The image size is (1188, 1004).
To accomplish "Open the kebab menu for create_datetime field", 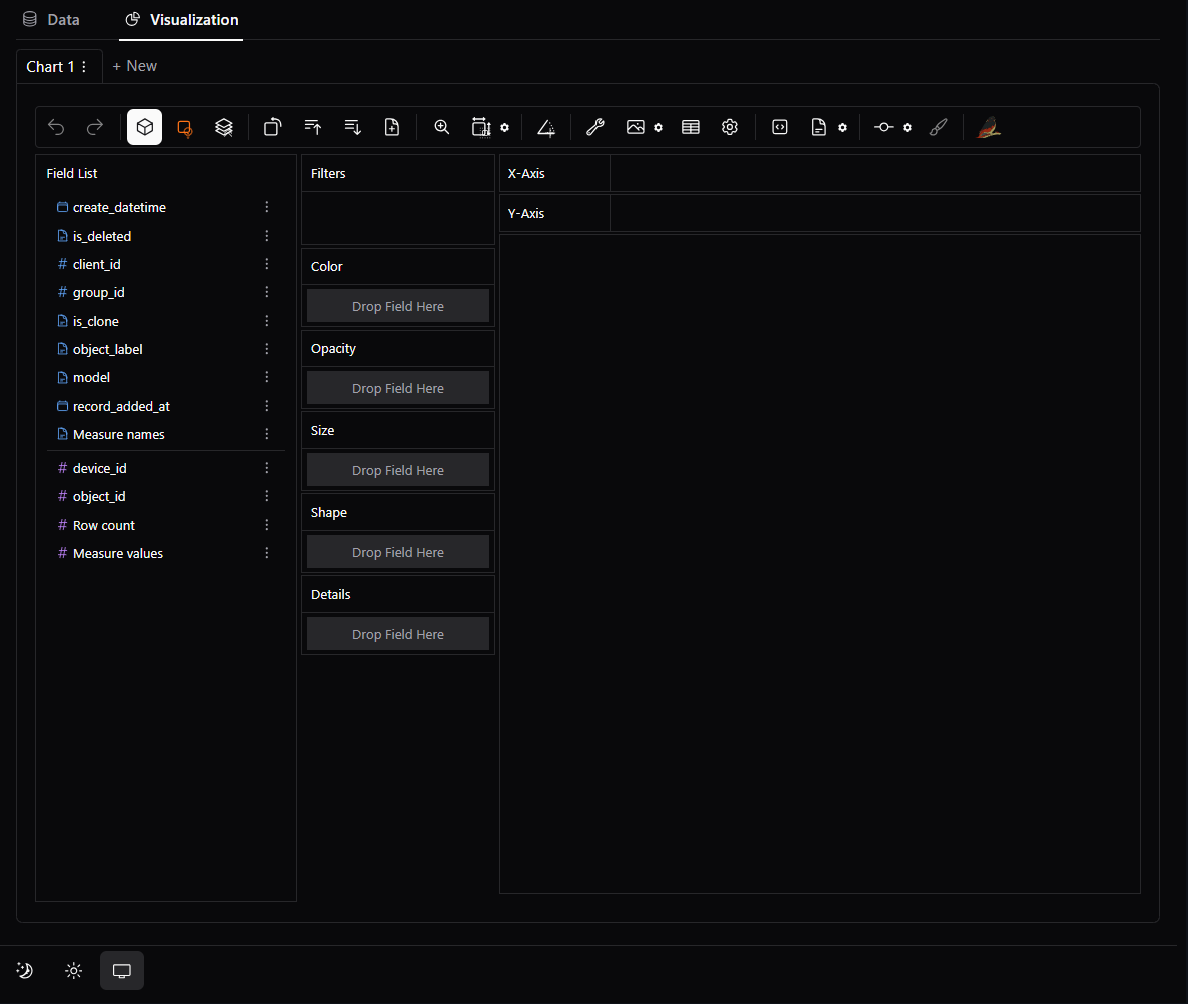I will pyautogui.click(x=266, y=207).
